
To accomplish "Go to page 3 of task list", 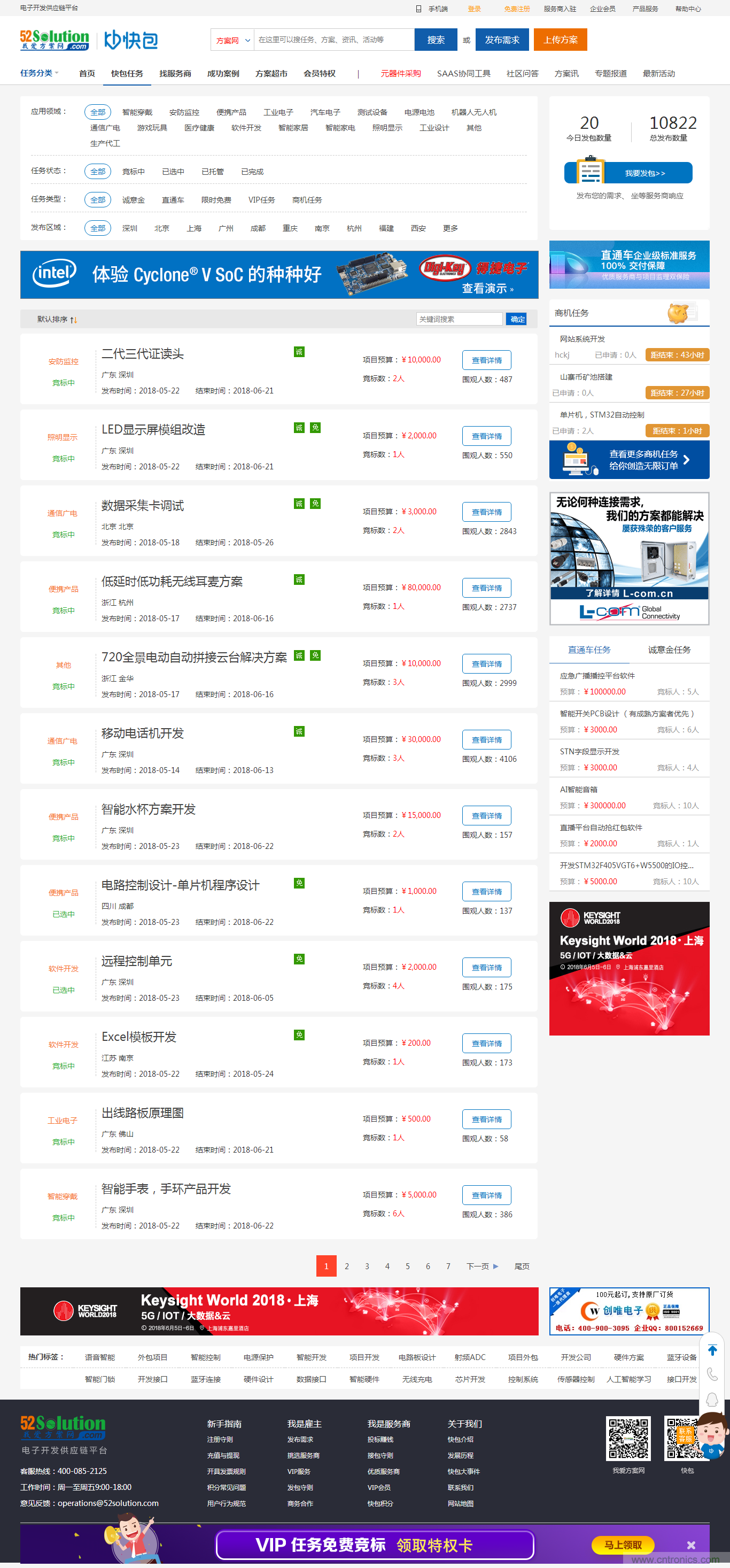I will tap(367, 1266).
